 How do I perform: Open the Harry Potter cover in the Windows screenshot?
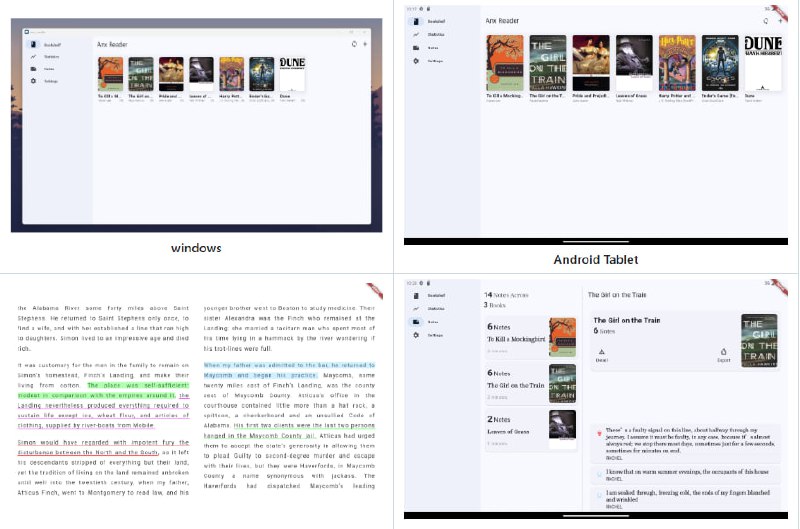(x=231, y=75)
